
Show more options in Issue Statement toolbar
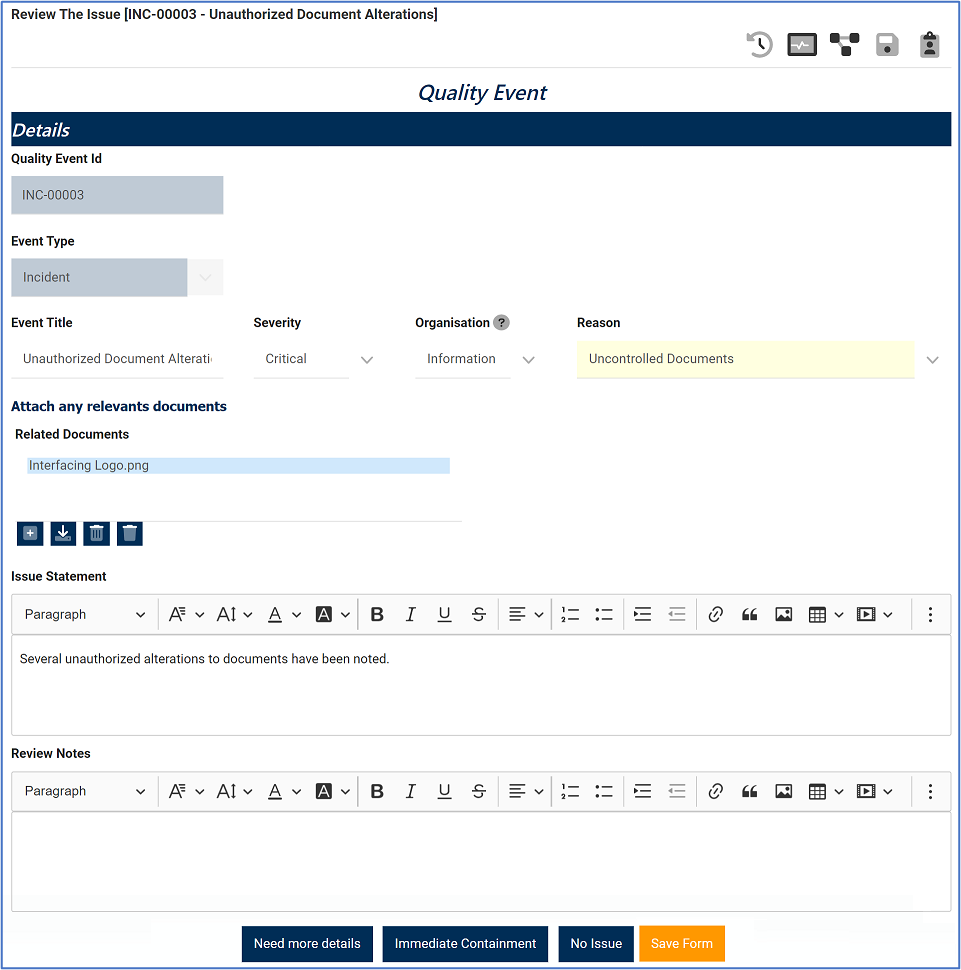[930, 614]
